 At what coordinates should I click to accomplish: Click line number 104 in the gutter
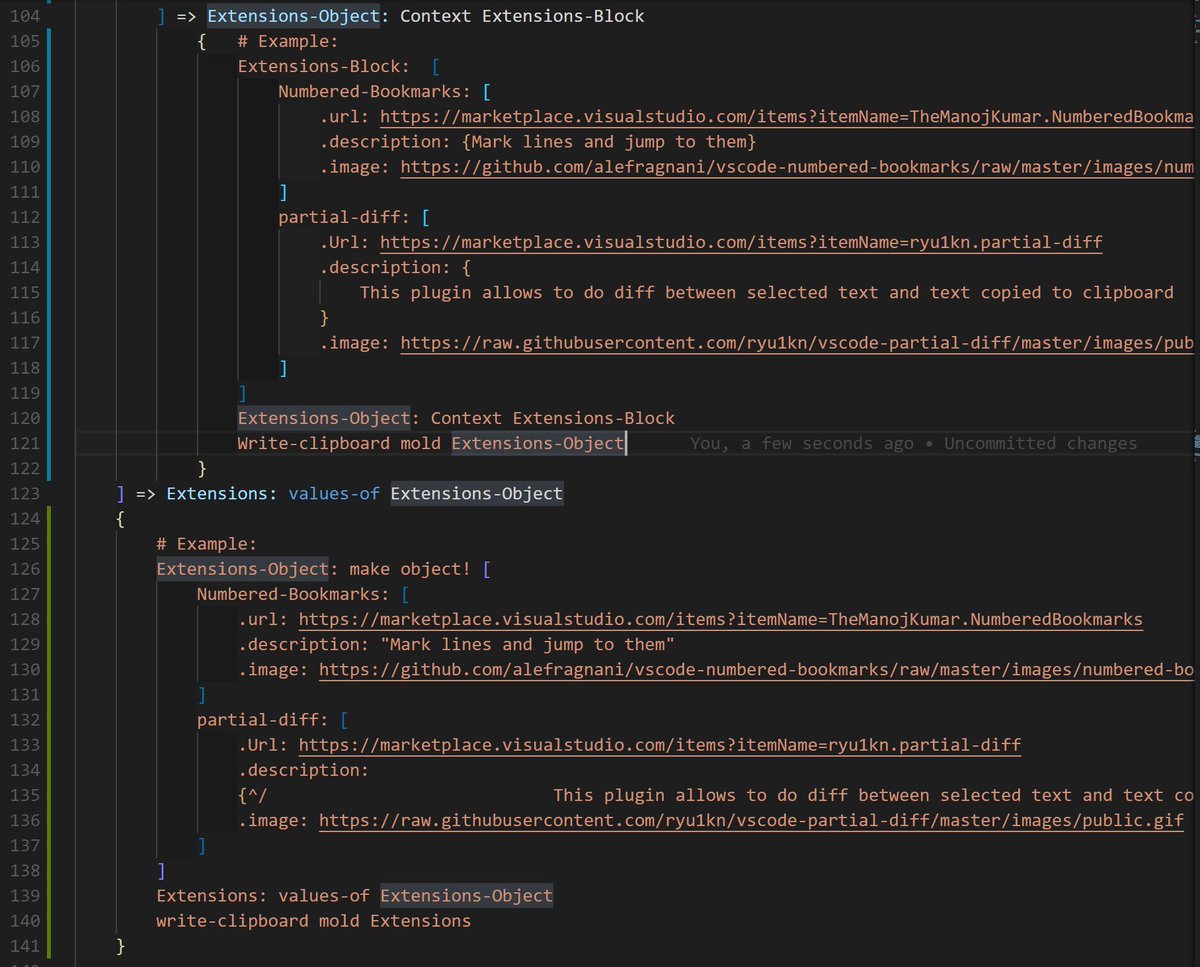click(x=24, y=16)
